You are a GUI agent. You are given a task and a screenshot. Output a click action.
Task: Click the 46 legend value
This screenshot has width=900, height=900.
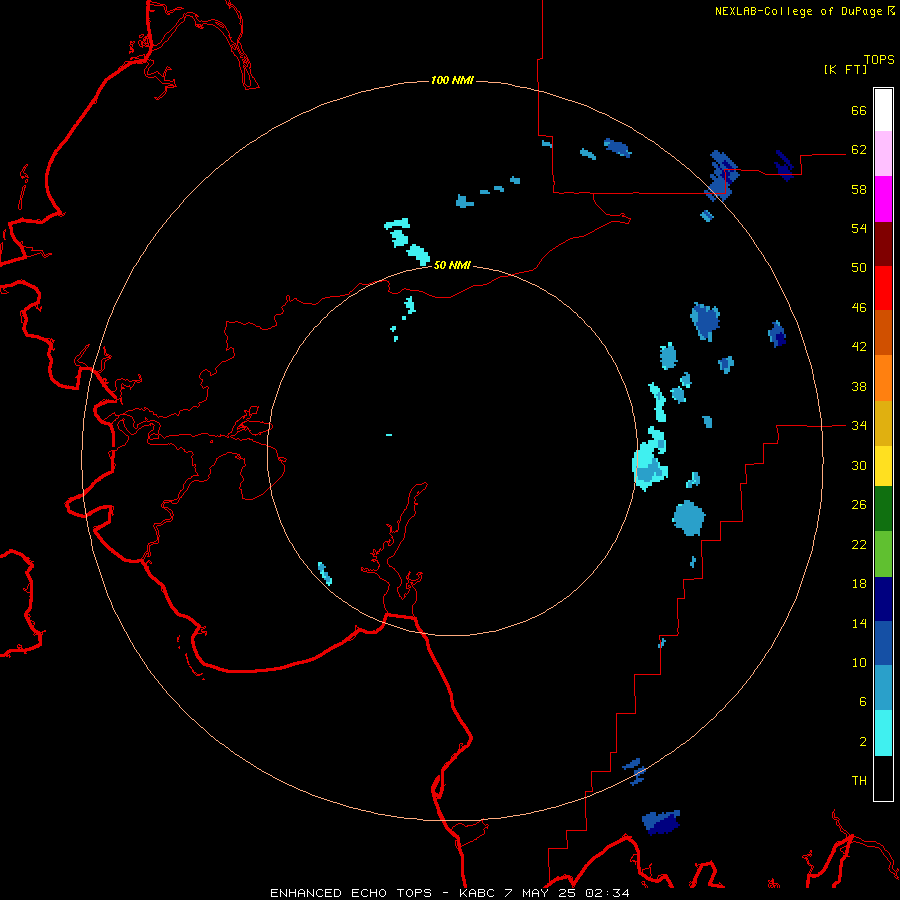pyautogui.click(x=859, y=307)
